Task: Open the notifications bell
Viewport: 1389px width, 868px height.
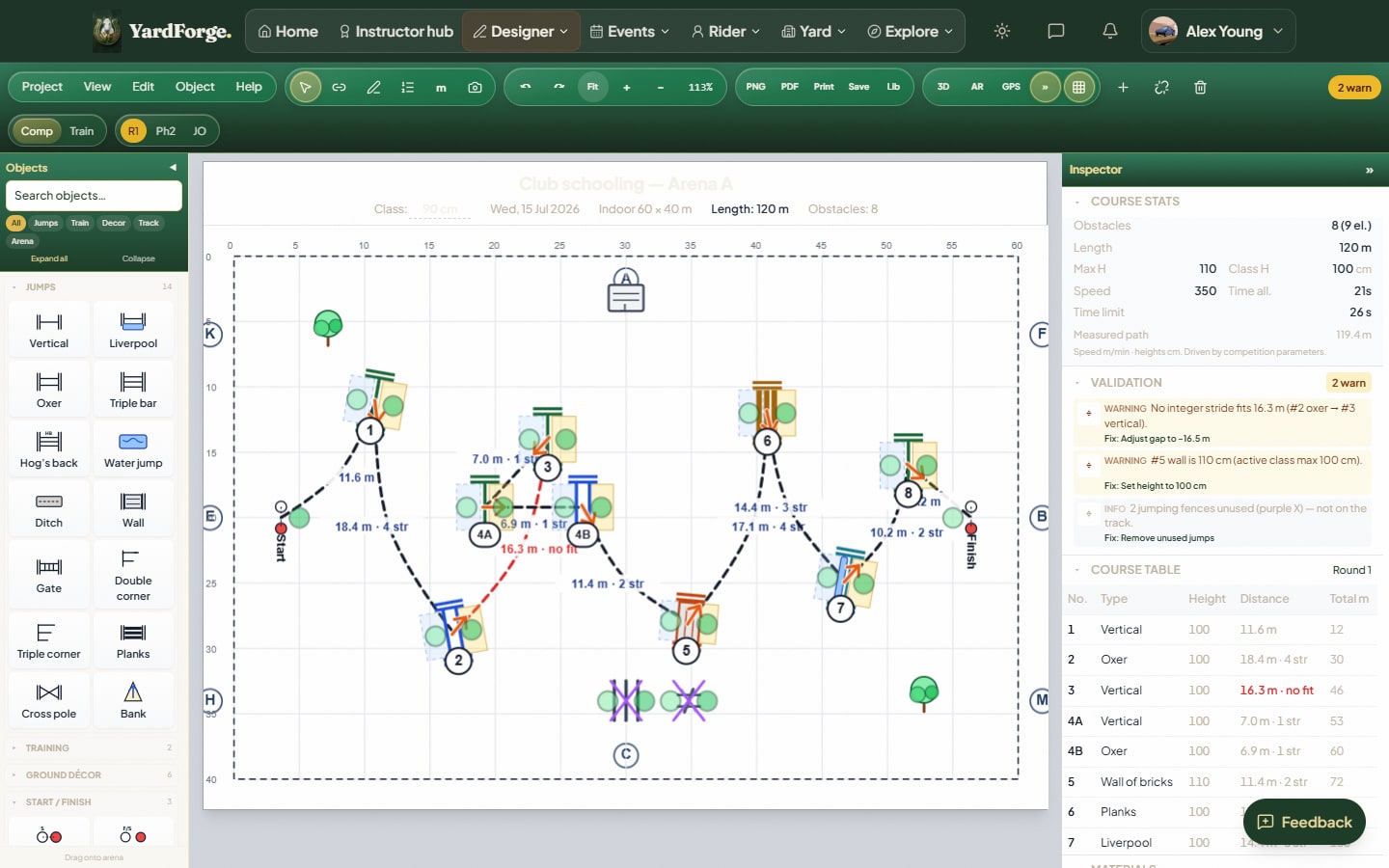Action: 1110,31
